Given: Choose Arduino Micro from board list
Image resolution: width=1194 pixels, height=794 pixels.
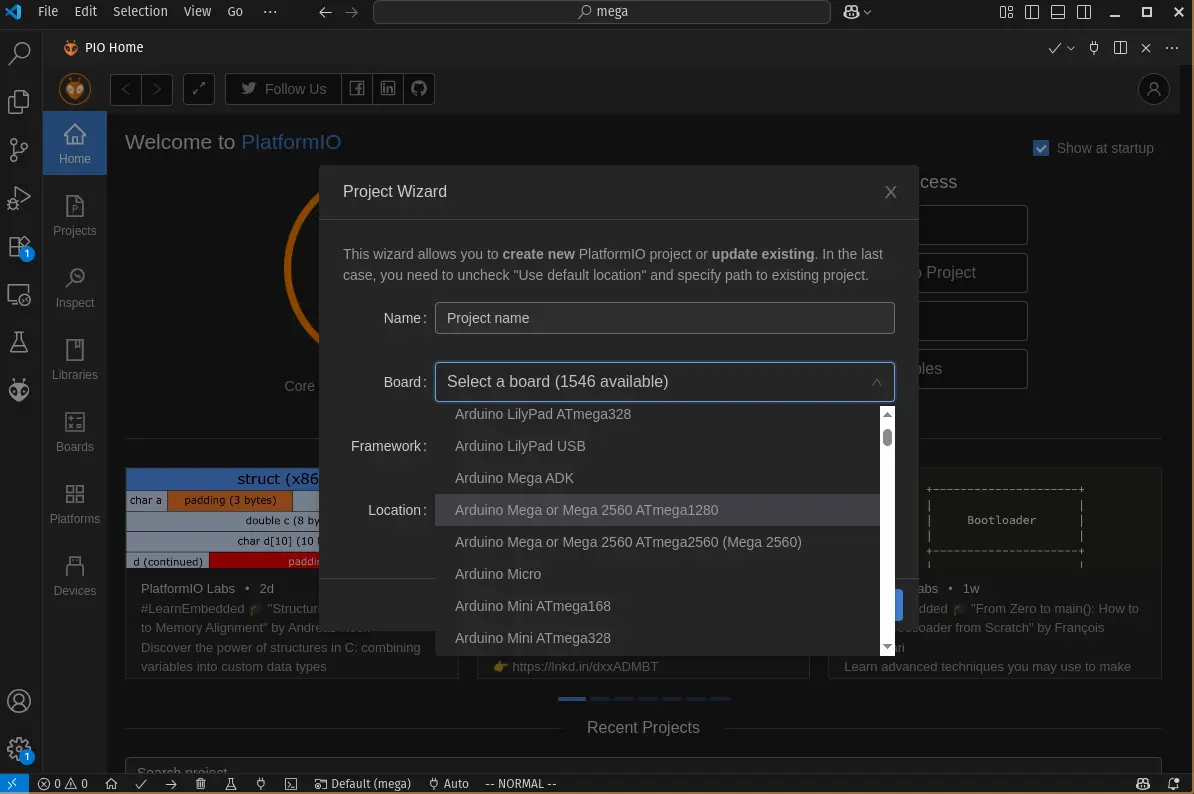Looking at the screenshot, I should [498, 574].
